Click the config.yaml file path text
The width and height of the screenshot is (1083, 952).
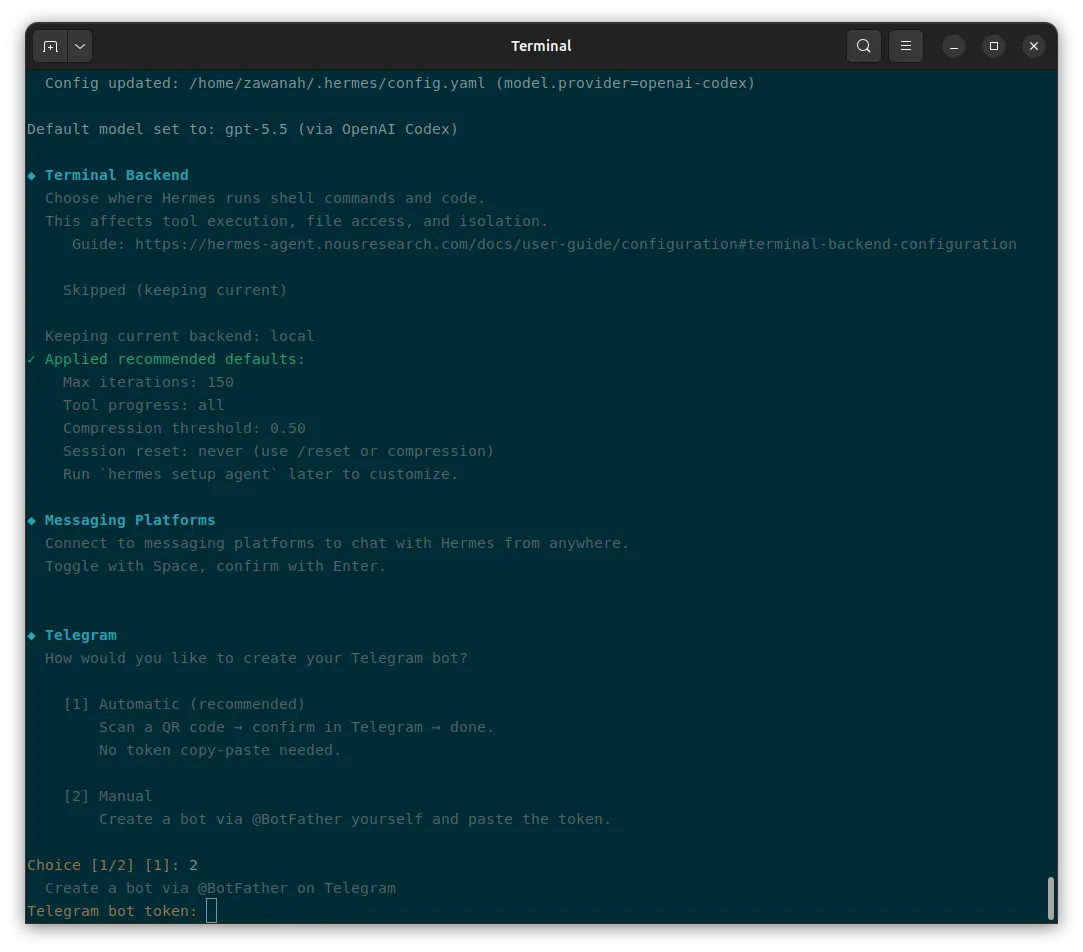click(x=337, y=83)
